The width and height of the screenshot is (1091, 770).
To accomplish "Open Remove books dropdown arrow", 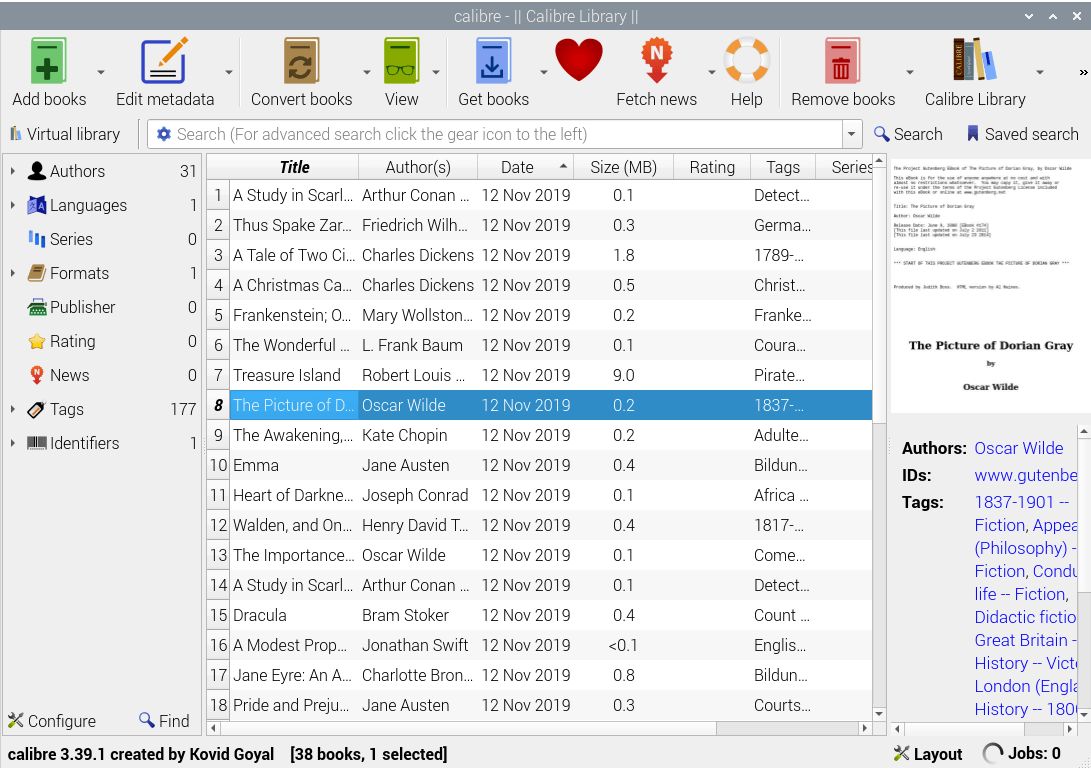I will (909, 72).
